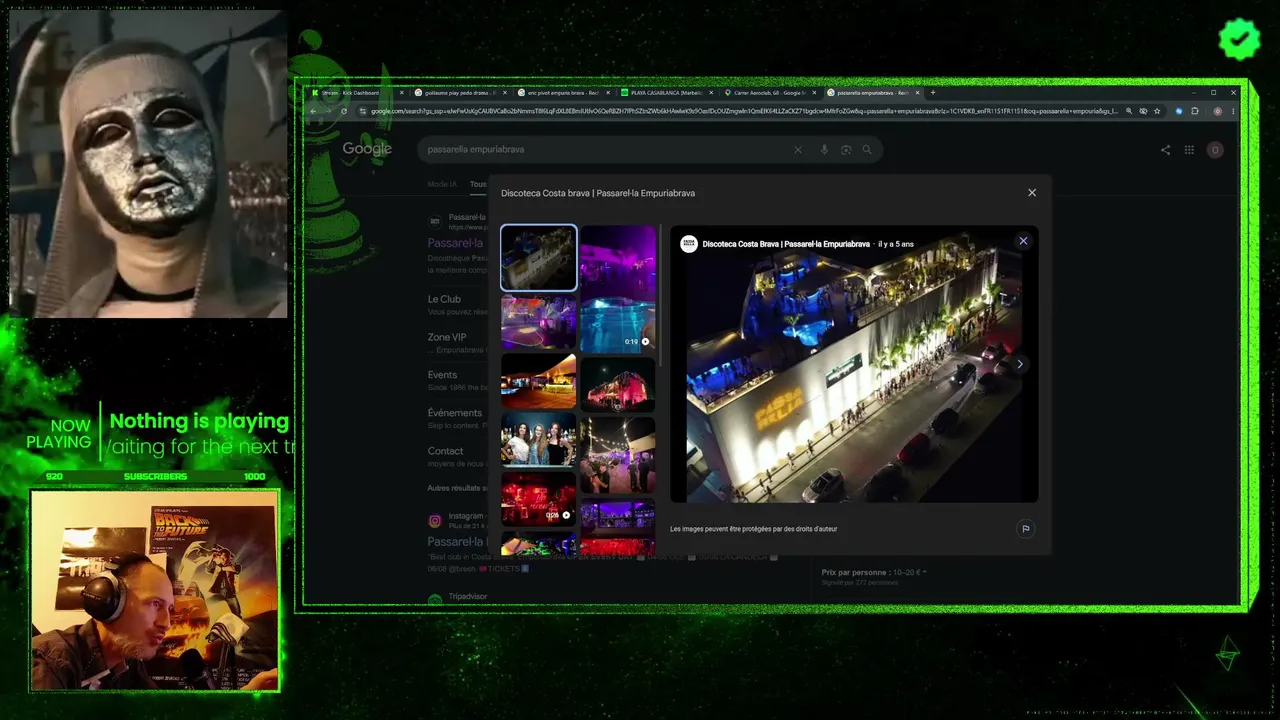The height and width of the screenshot is (720, 1280).
Task: Bookmark this page with the star icon
Action: click(x=1157, y=111)
